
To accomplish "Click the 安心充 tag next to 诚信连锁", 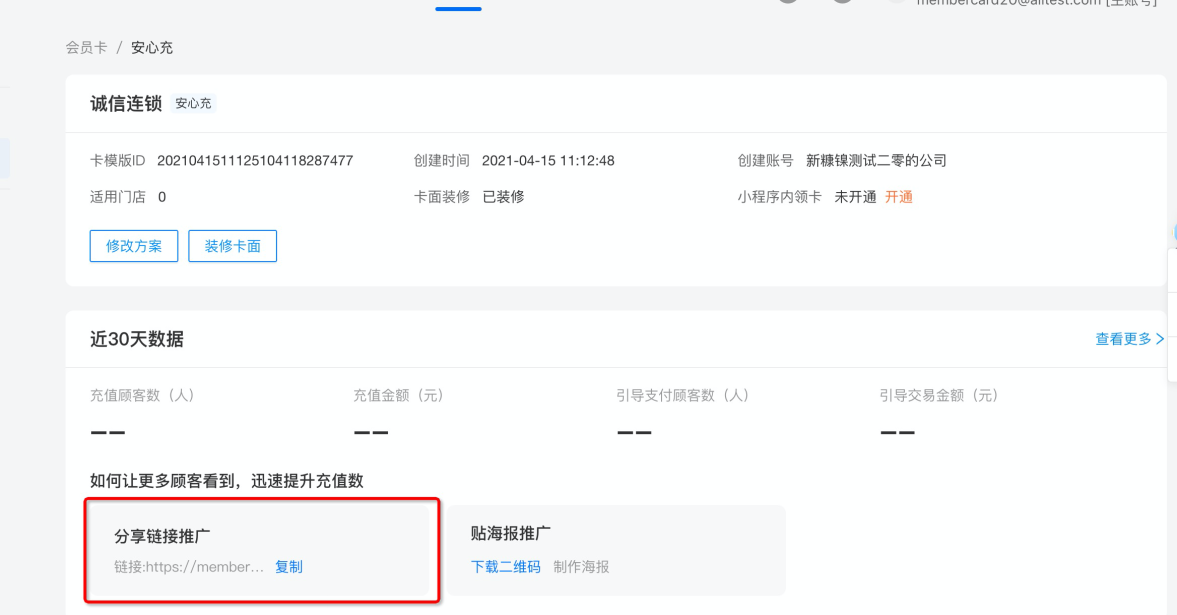I will [x=194, y=104].
